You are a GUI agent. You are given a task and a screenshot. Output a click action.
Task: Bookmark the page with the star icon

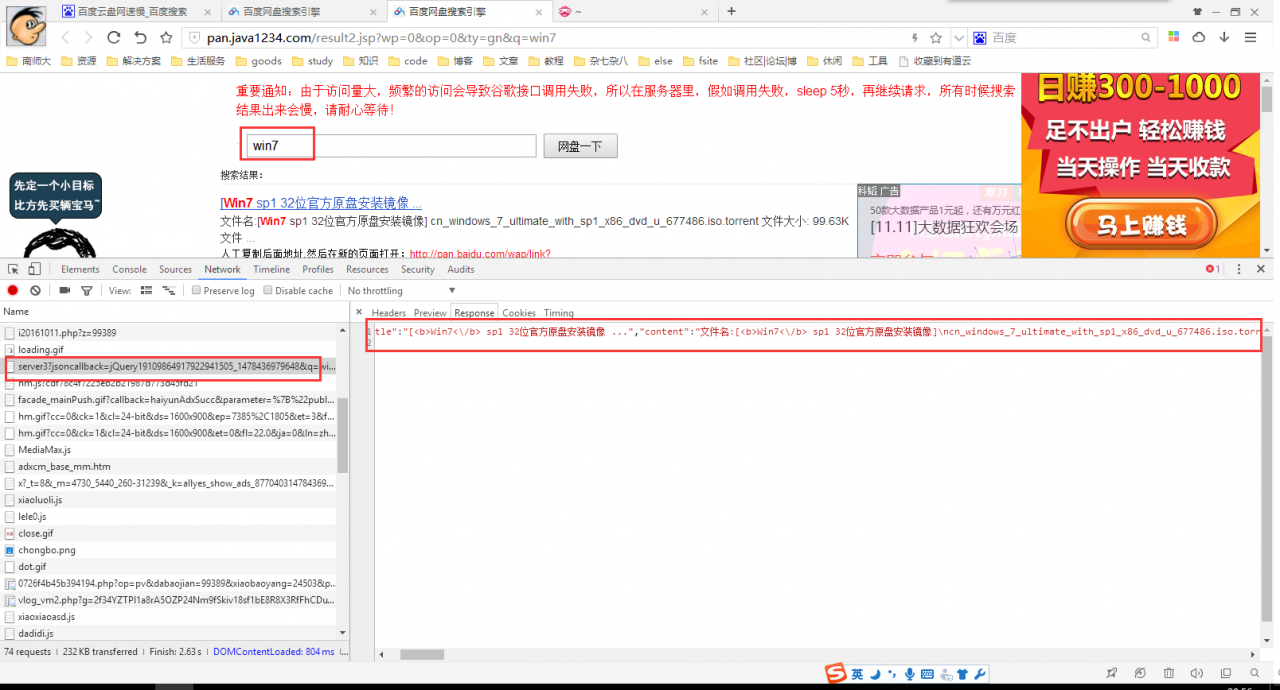tap(936, 37)
